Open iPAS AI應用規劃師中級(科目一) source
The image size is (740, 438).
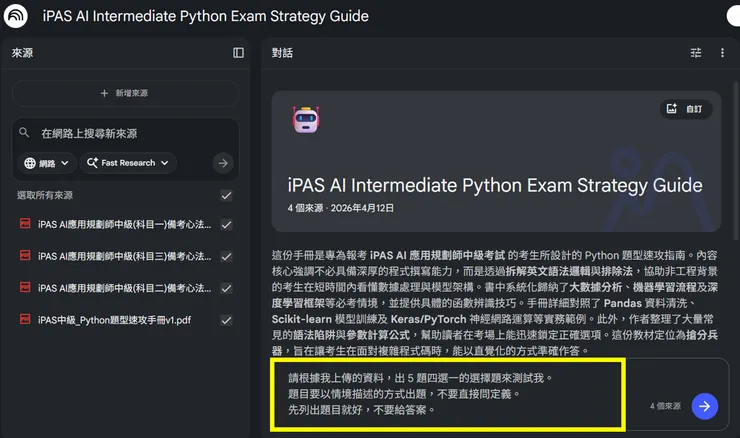[x=125, y=225]
